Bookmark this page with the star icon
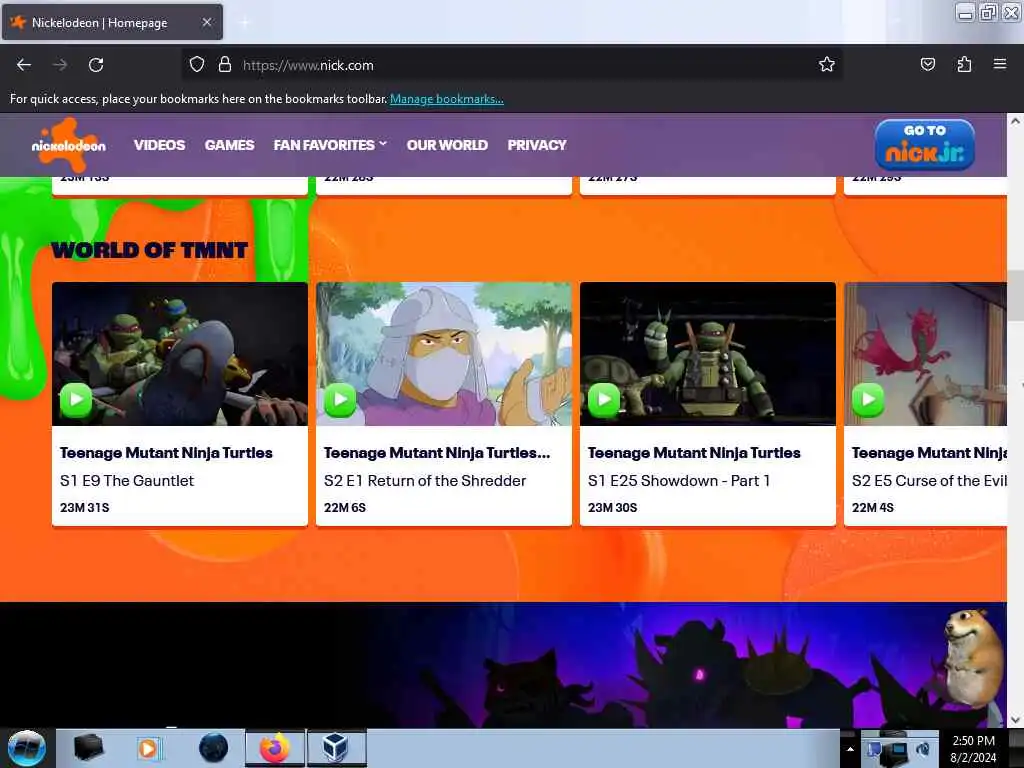The height and width of the screenshot is (768, 1024). (x=827, y=65)
